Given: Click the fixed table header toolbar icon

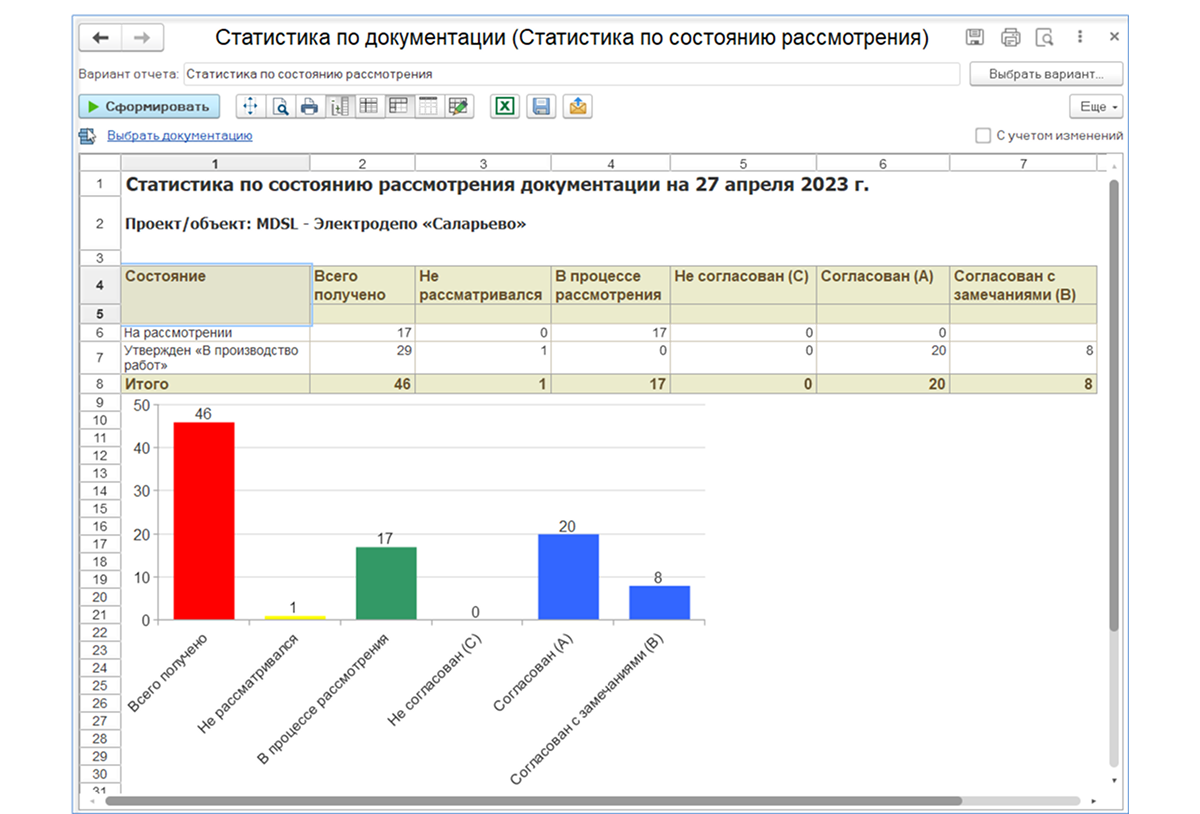Looking at the screenshot, I should click(x=428, y=106).
